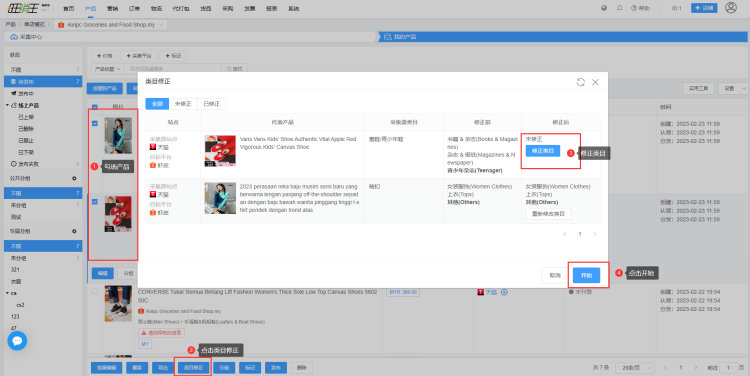Uncheck the woman-in-blue product checkbox

pos(95,123)
